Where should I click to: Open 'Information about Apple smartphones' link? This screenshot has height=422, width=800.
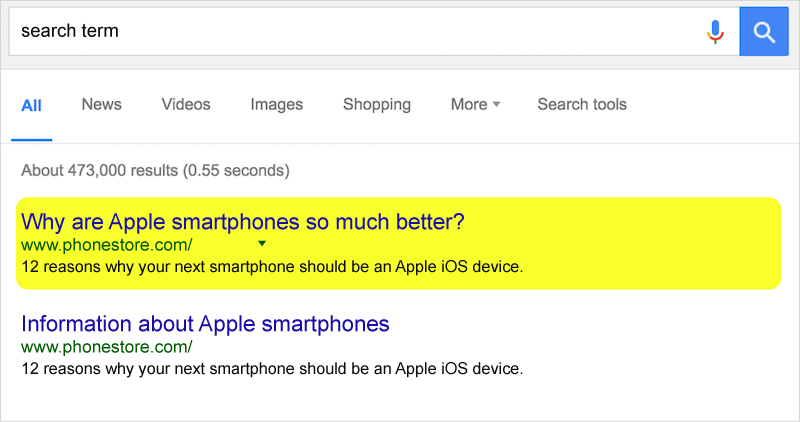pos(205,324)
